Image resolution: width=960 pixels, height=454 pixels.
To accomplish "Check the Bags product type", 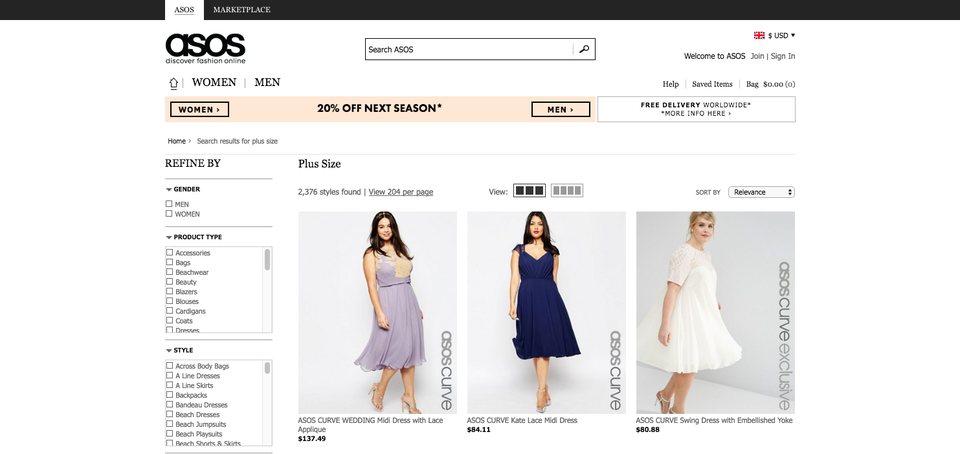I will (x=170, y=262).
